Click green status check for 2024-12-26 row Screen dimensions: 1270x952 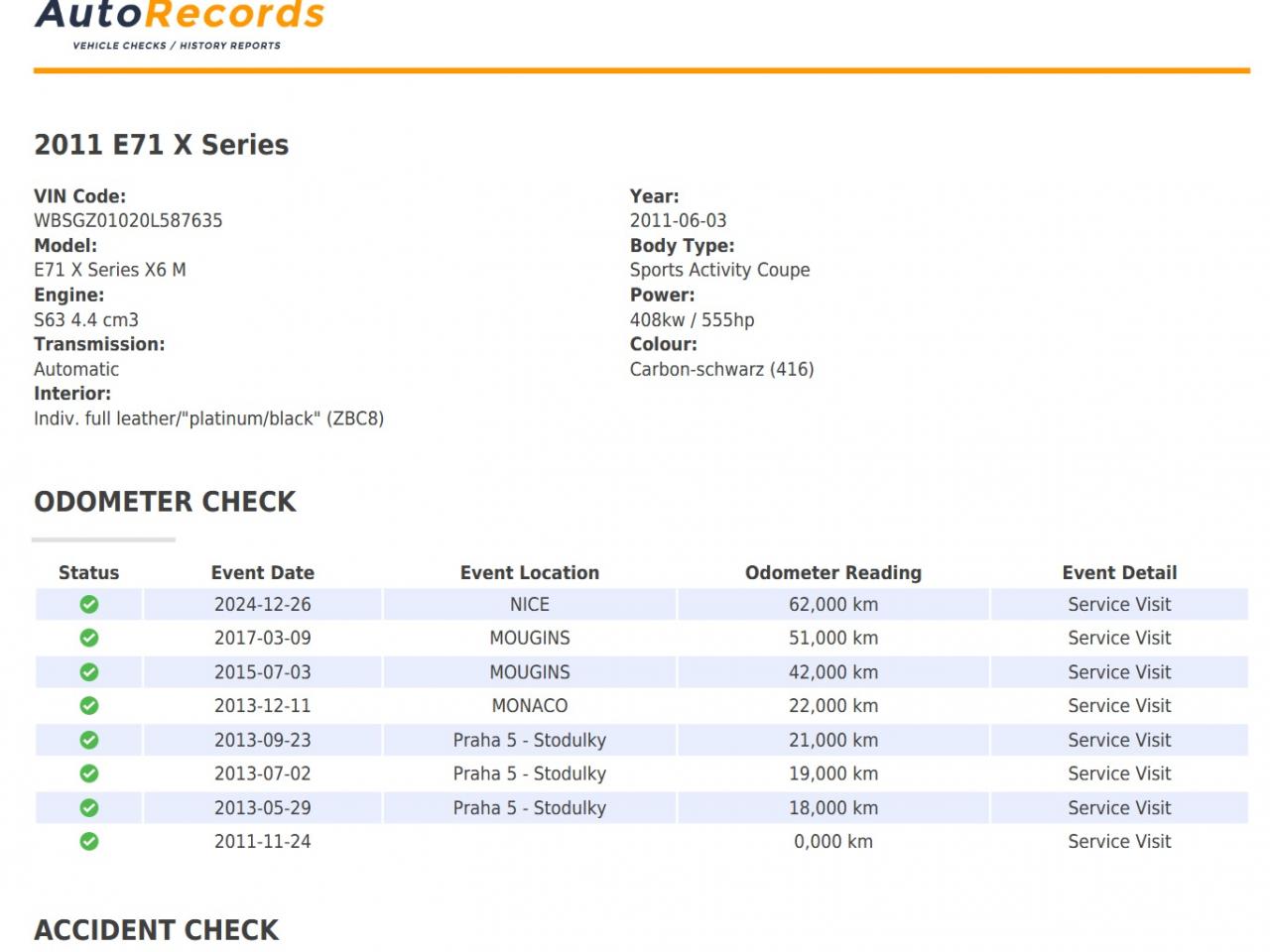point(89,604)
